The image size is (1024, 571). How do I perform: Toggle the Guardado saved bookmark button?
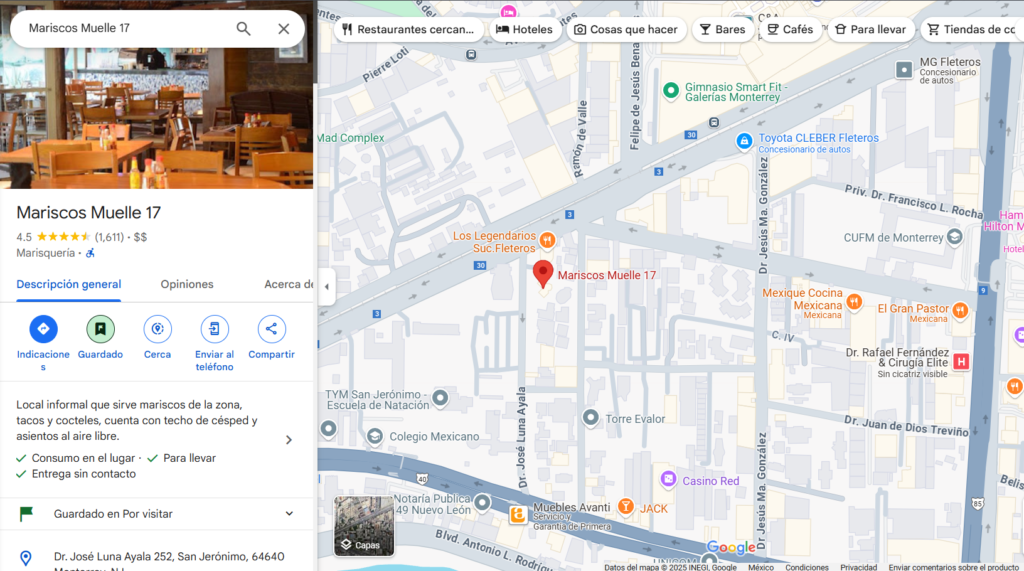(100, 329)
